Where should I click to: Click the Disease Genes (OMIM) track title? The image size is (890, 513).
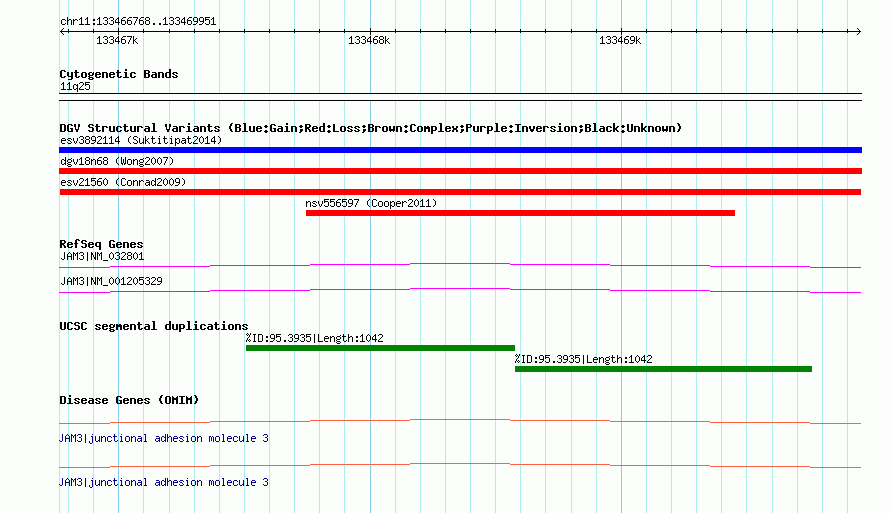pos(129,400)
